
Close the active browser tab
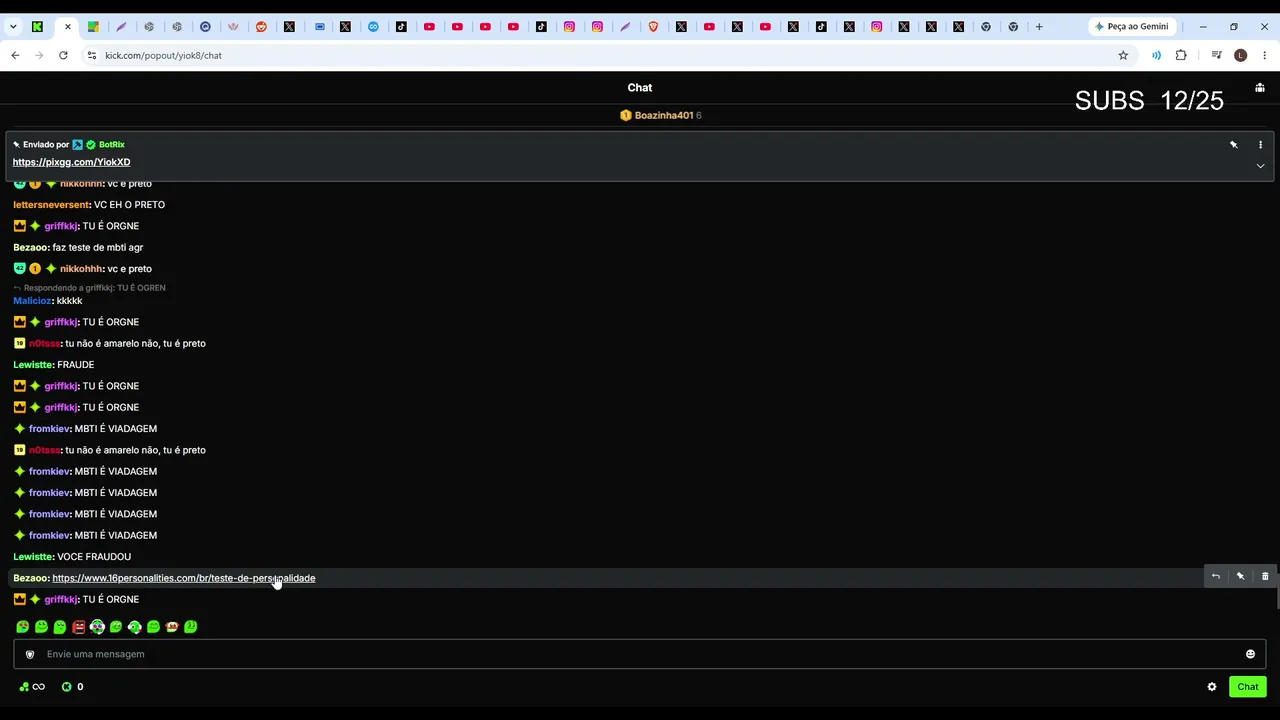coord(67,27)
